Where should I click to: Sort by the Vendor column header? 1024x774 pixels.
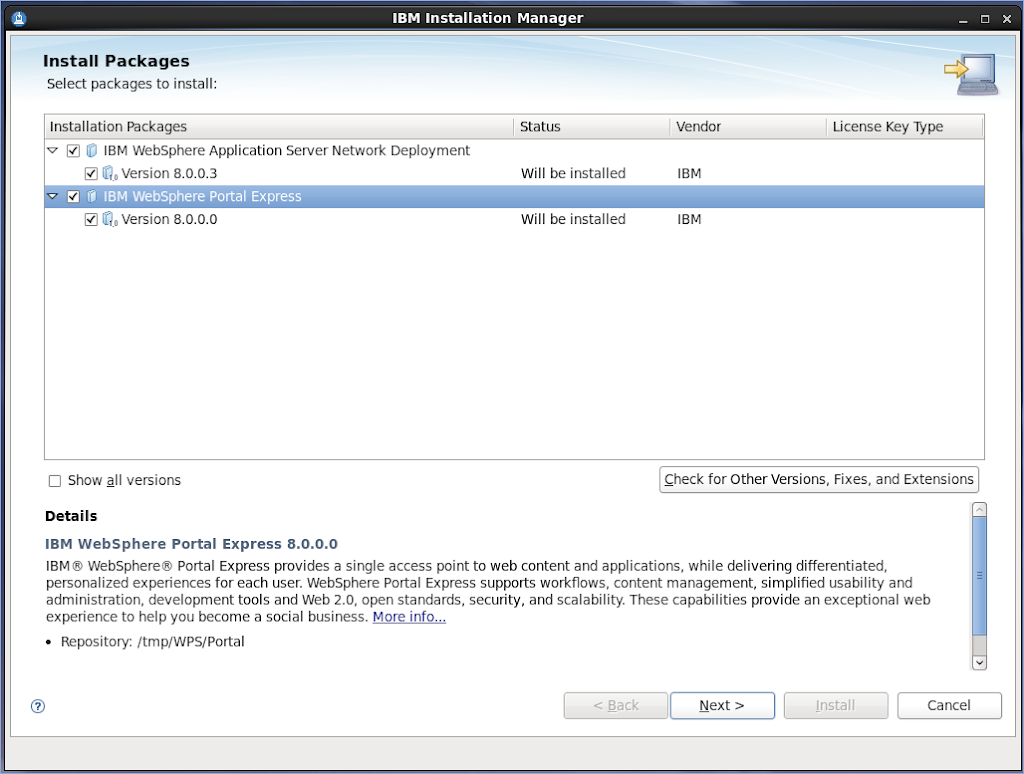coord(747,127)
